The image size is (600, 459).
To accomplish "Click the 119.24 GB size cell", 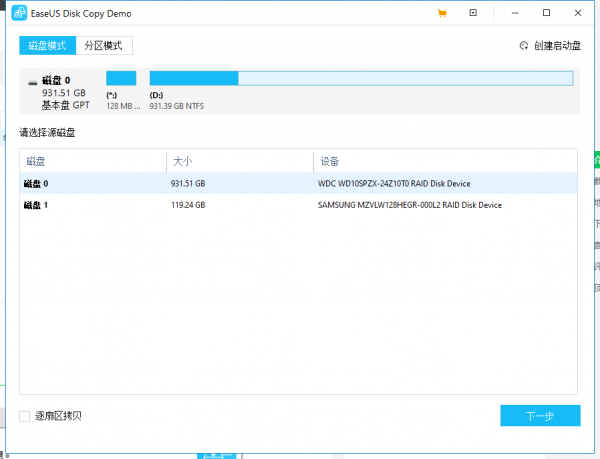I will (188, 205).
